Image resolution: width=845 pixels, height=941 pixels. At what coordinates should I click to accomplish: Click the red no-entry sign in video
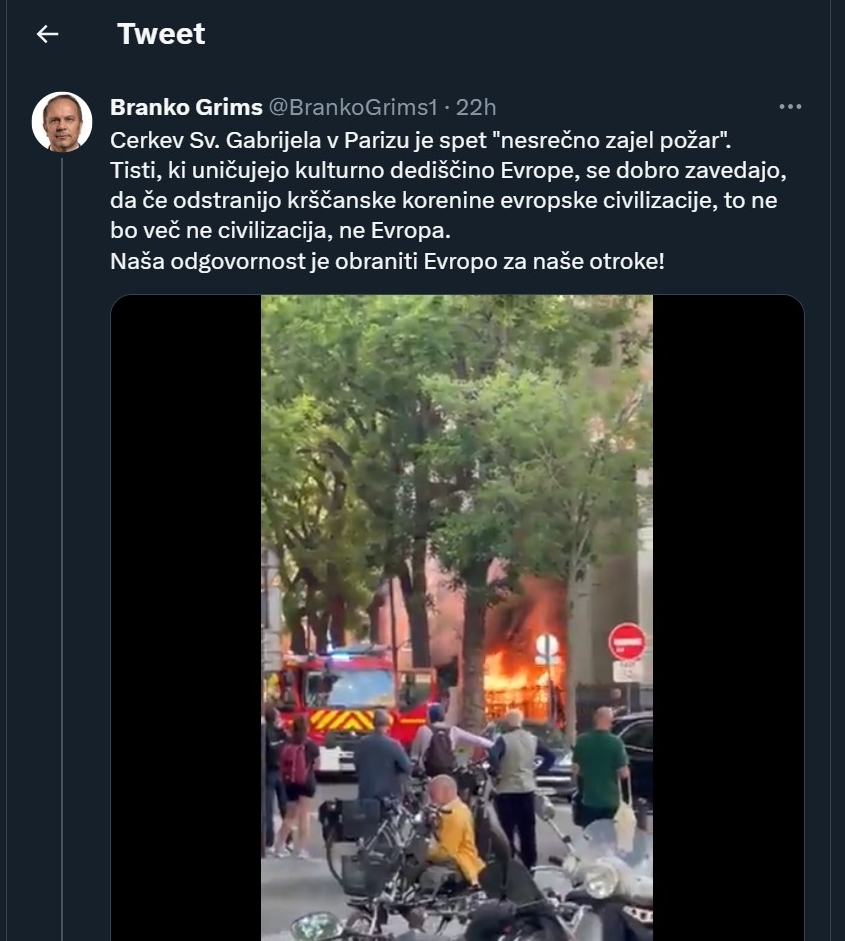[x=627, y=642]
